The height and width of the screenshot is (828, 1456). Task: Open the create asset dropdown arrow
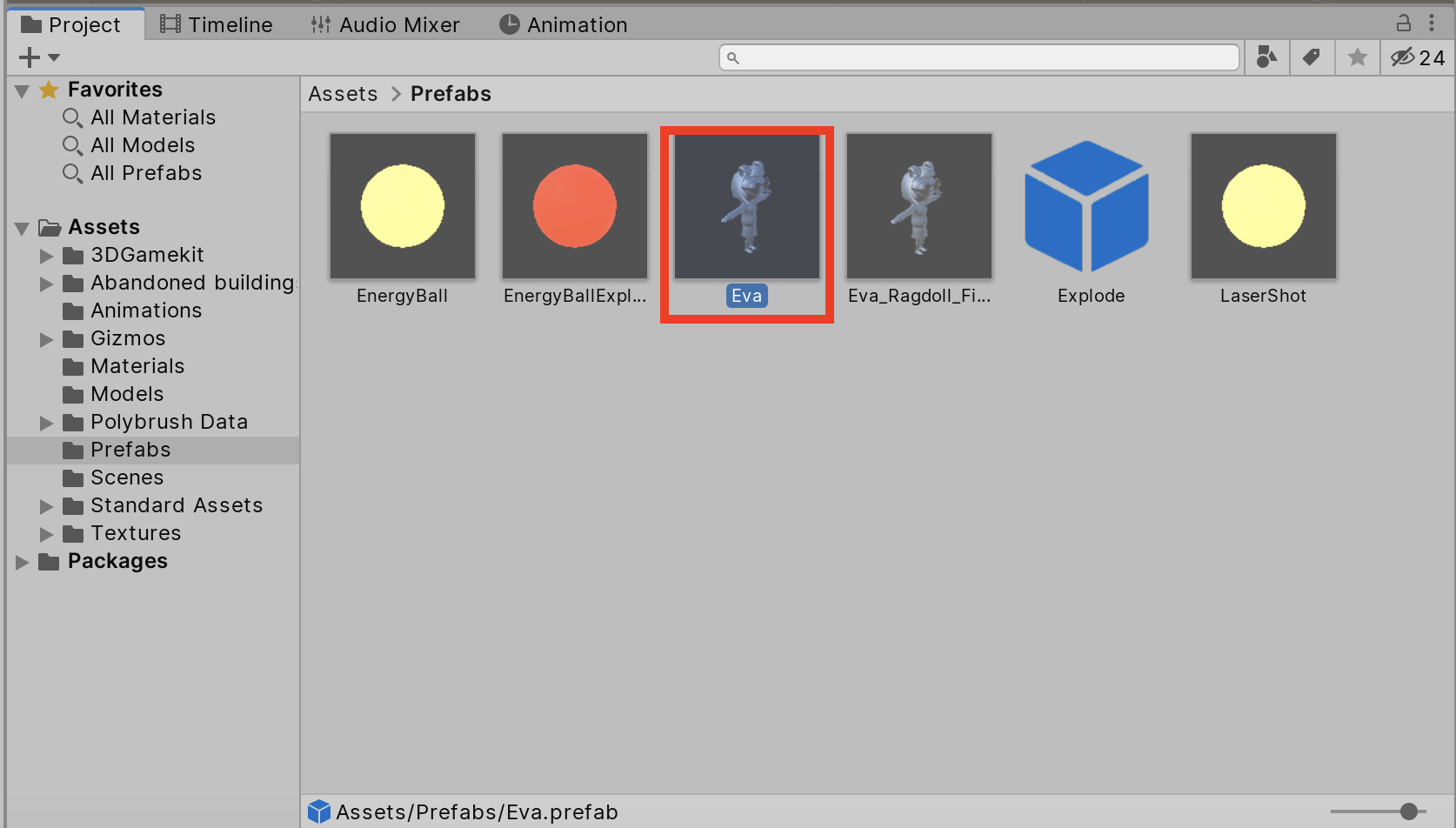point(54,58)
